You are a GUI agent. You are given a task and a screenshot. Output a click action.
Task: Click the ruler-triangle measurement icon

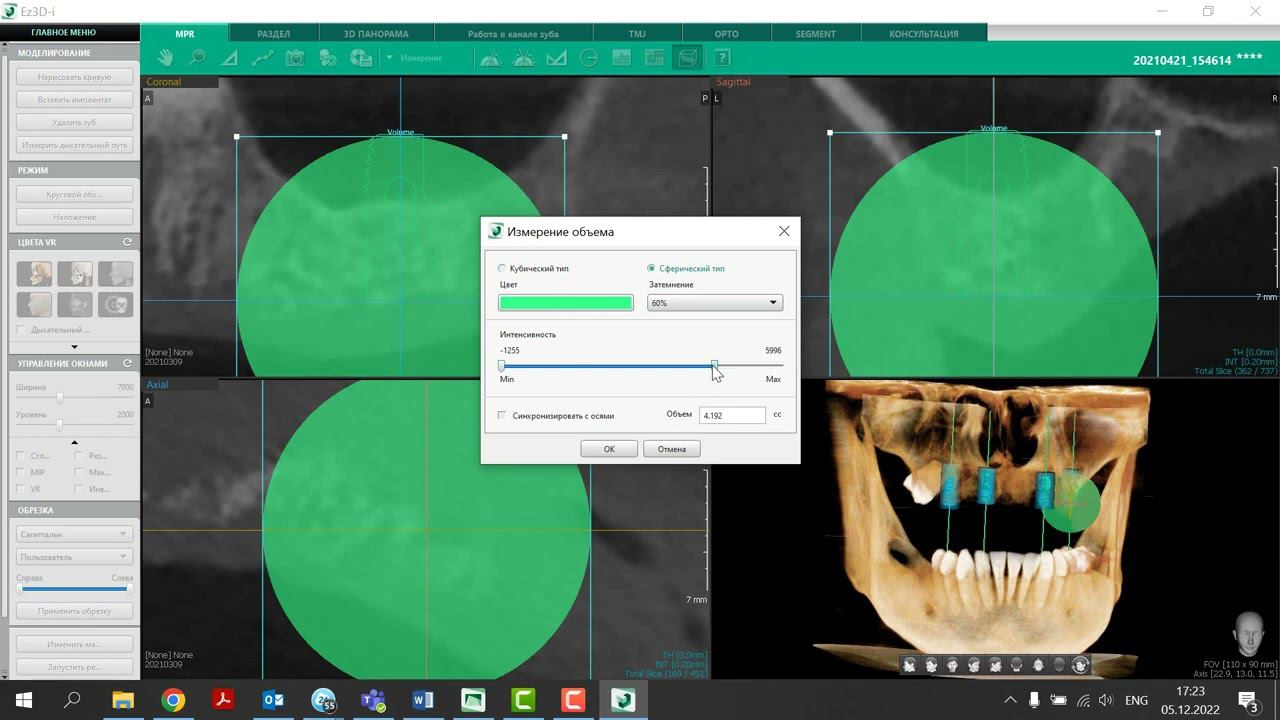coord(556,58)
